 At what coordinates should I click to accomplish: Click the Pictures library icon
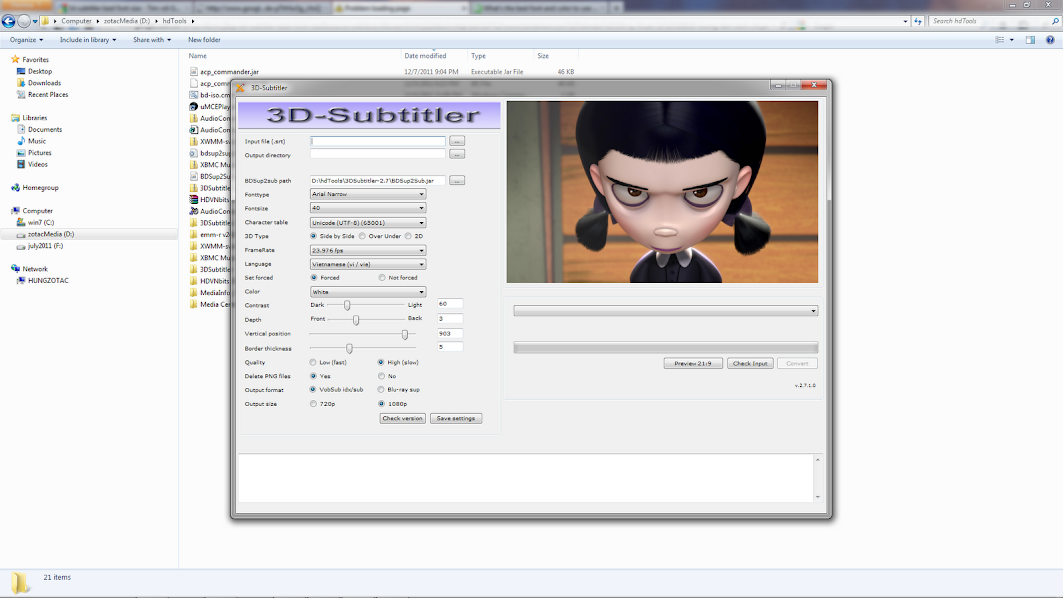point(21,153)
